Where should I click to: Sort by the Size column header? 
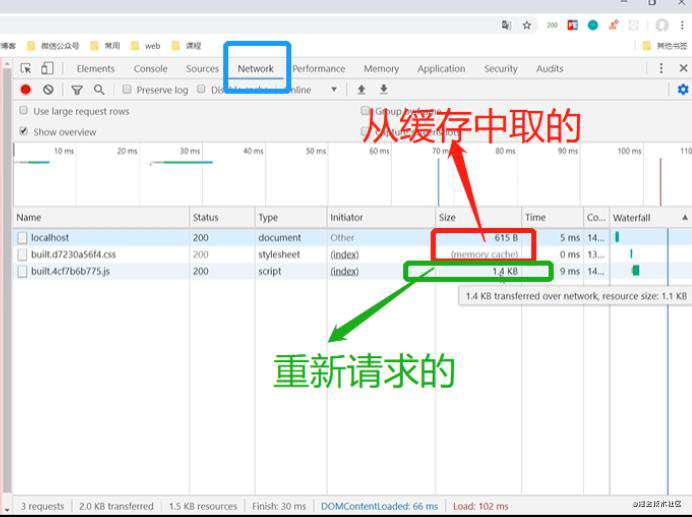point(478,217)
